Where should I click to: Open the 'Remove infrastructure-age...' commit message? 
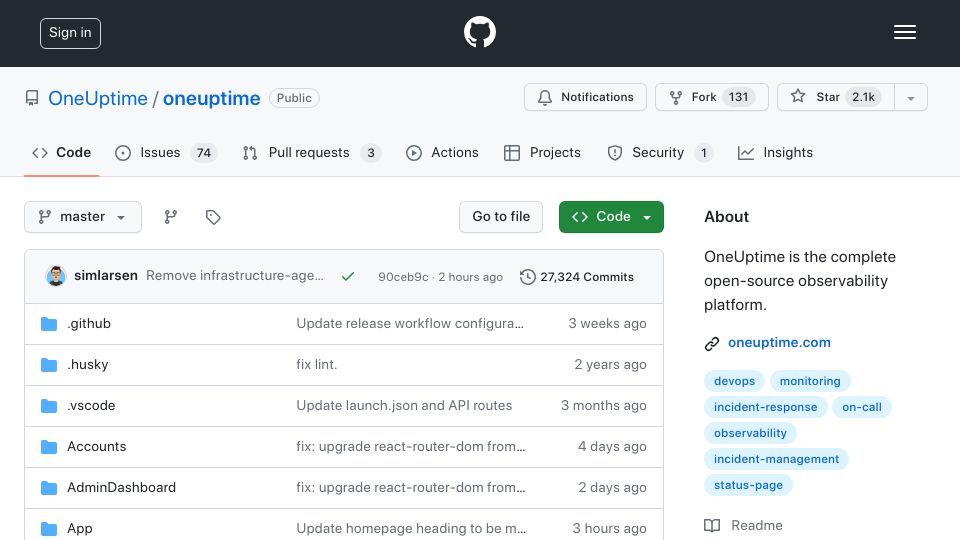tap(235, 276)
